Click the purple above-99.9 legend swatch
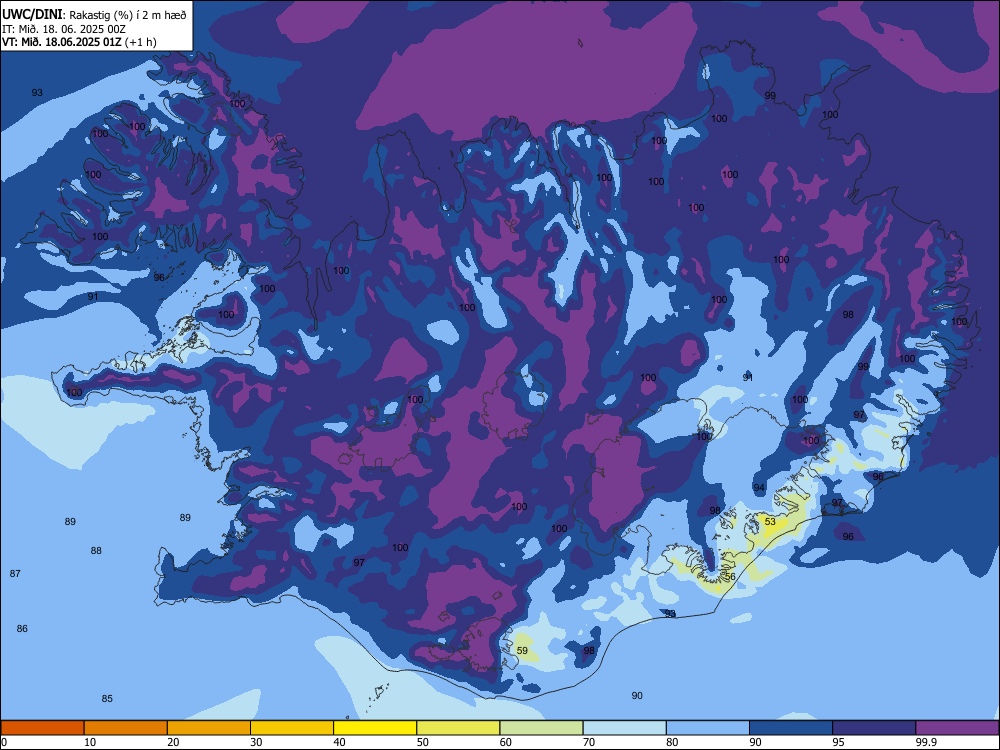This screenshot has height=750, width=1000. [957, 728]
